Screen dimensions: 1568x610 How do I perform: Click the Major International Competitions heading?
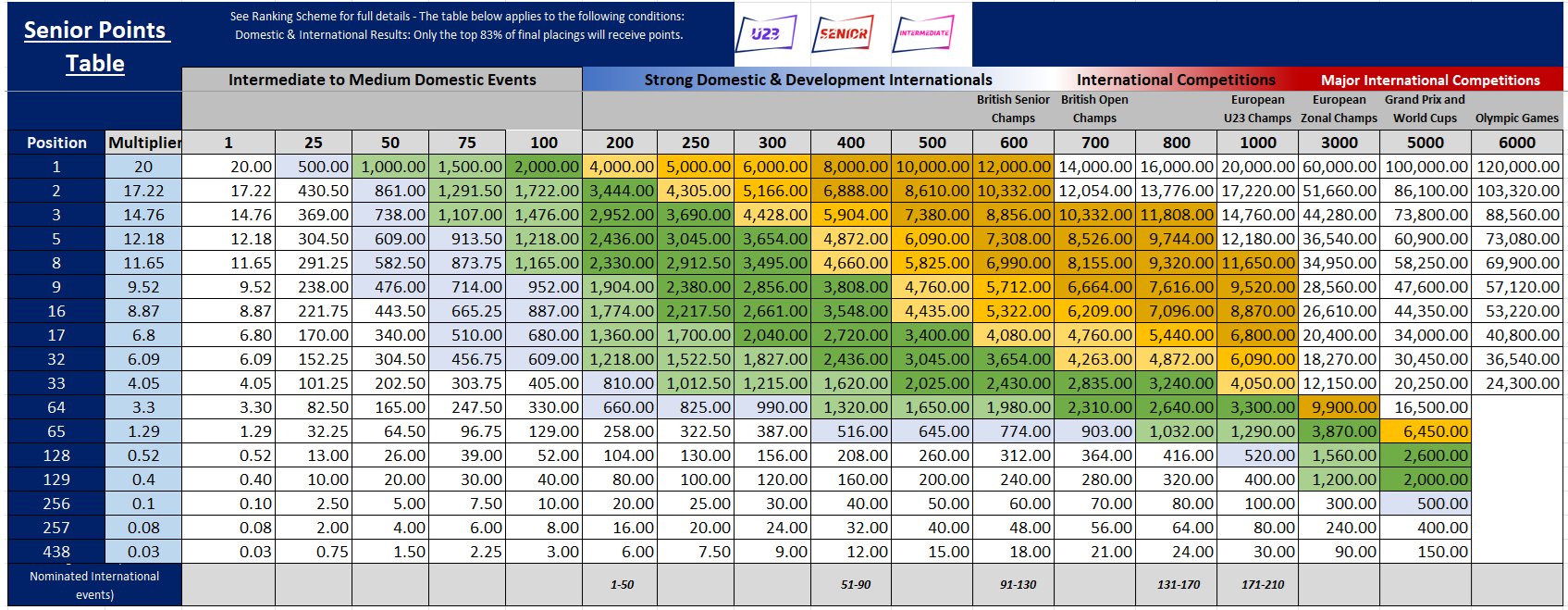[1429, 81]
